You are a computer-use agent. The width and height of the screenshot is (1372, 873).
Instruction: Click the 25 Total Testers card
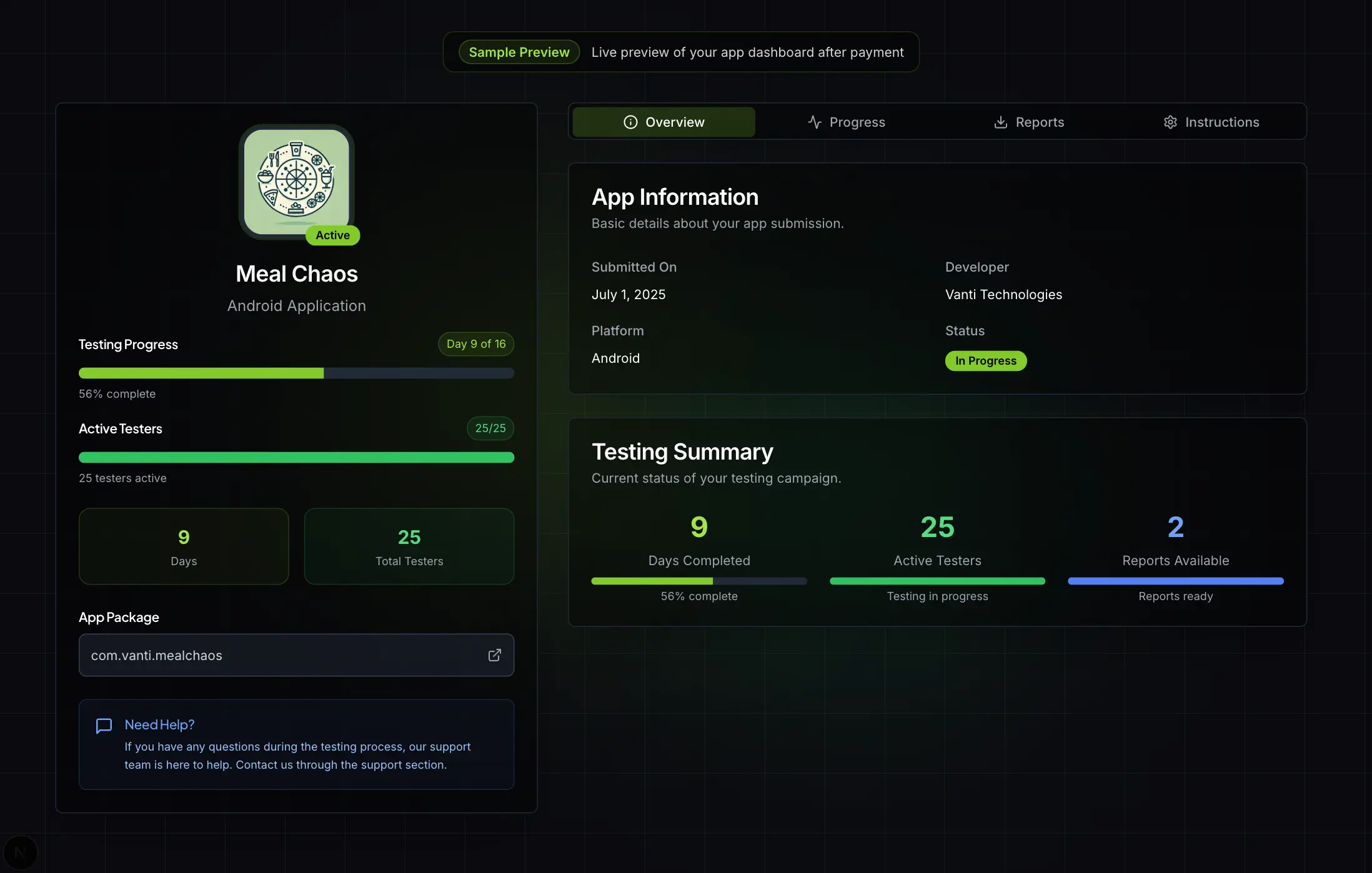click(409, 546)
